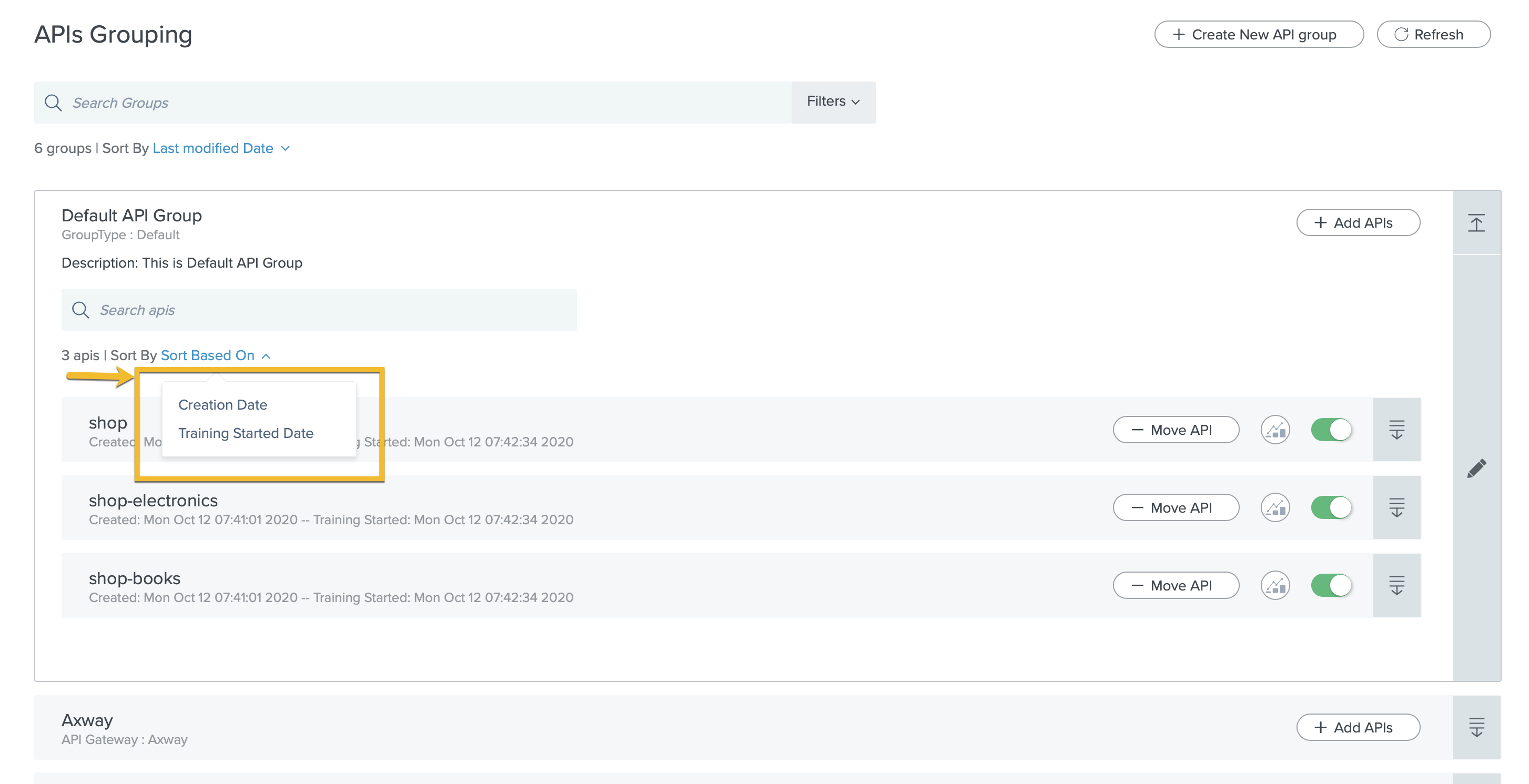
Task: Click the collapse/expand icon at top right
Action: [x=1477, y=222]
